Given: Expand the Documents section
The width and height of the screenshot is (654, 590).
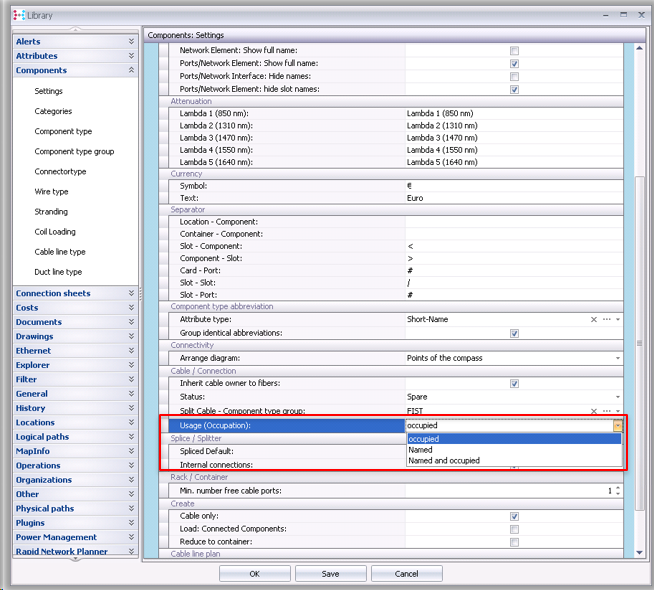Looking at the screenshot, I should [75, 322].
